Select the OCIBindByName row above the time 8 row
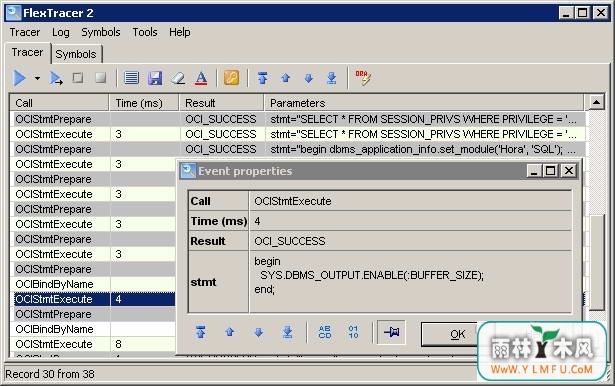Image resolution: width=615 pixels, height=386 pixels. [x=95, y=329]
